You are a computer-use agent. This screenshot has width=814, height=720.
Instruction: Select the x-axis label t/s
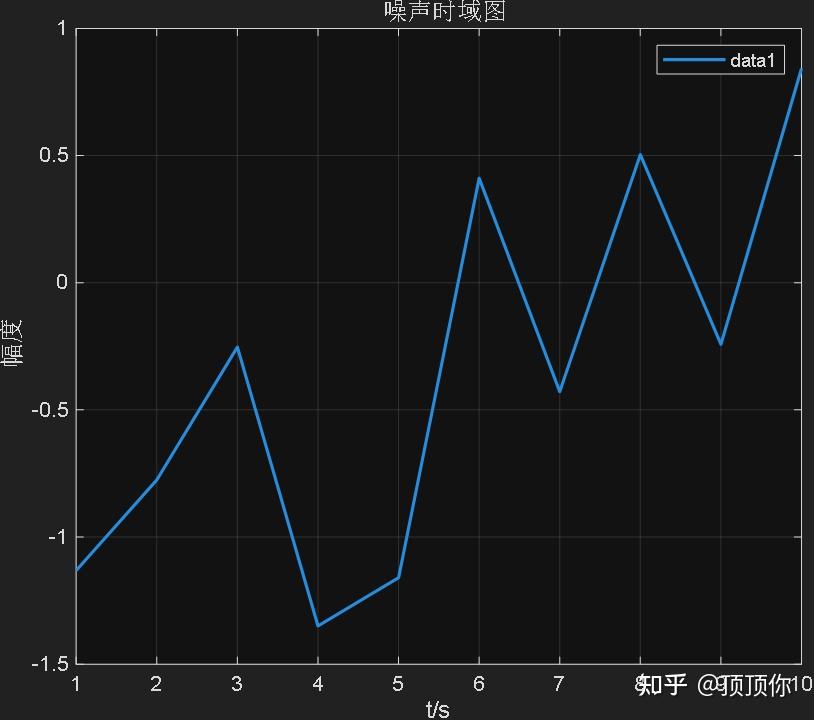coord(438,709)
